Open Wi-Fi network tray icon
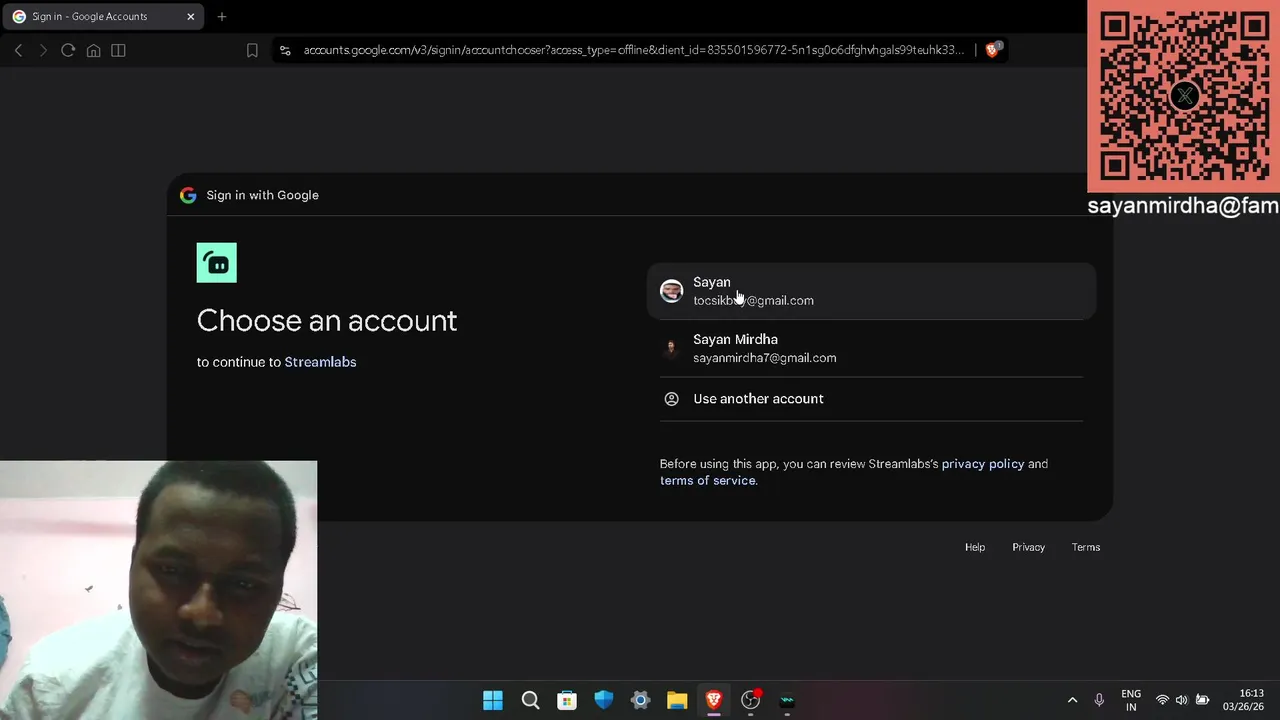The image size is (1280, 720). click(x=1162, y=700)
